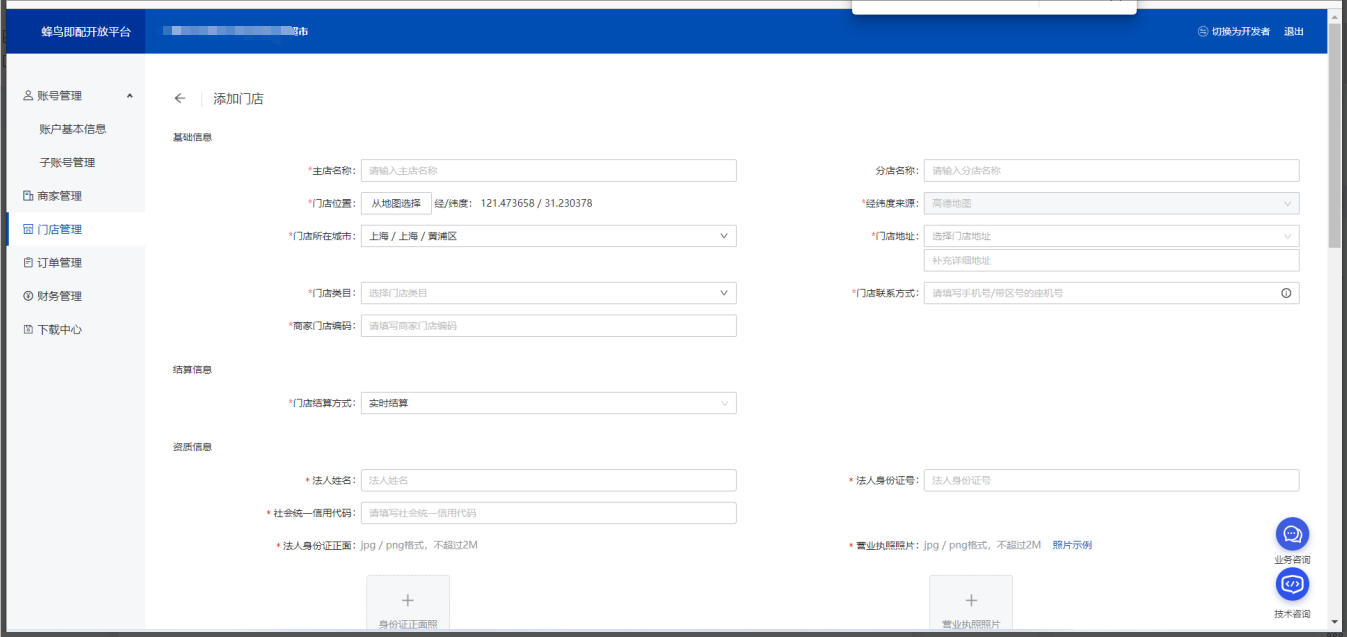1347x637 pixels.
Task: Click the 法人姓名 input field
Action: pos(548,480)
